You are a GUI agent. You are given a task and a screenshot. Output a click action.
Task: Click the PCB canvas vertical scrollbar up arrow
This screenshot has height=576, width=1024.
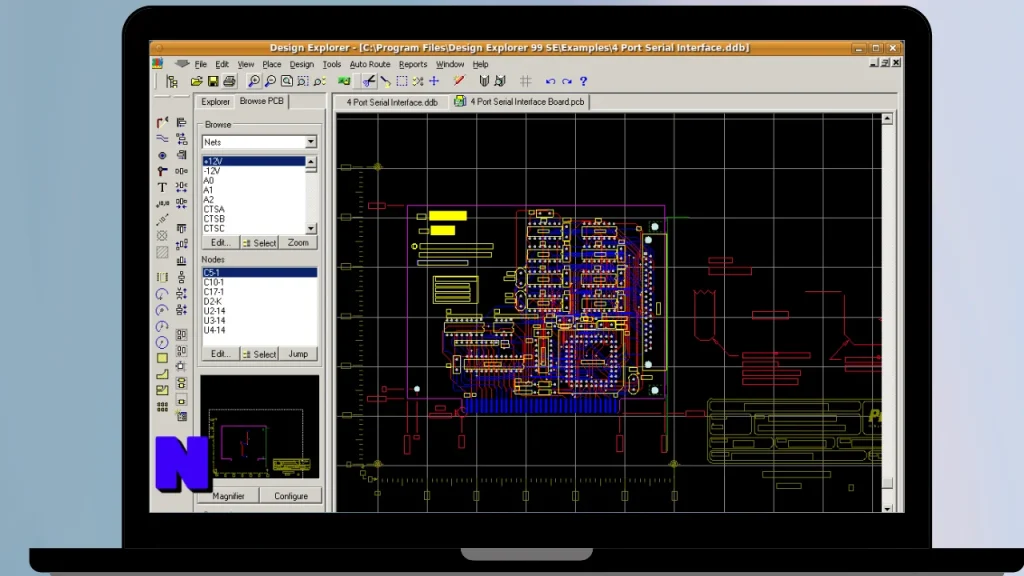tap(887, 119)
